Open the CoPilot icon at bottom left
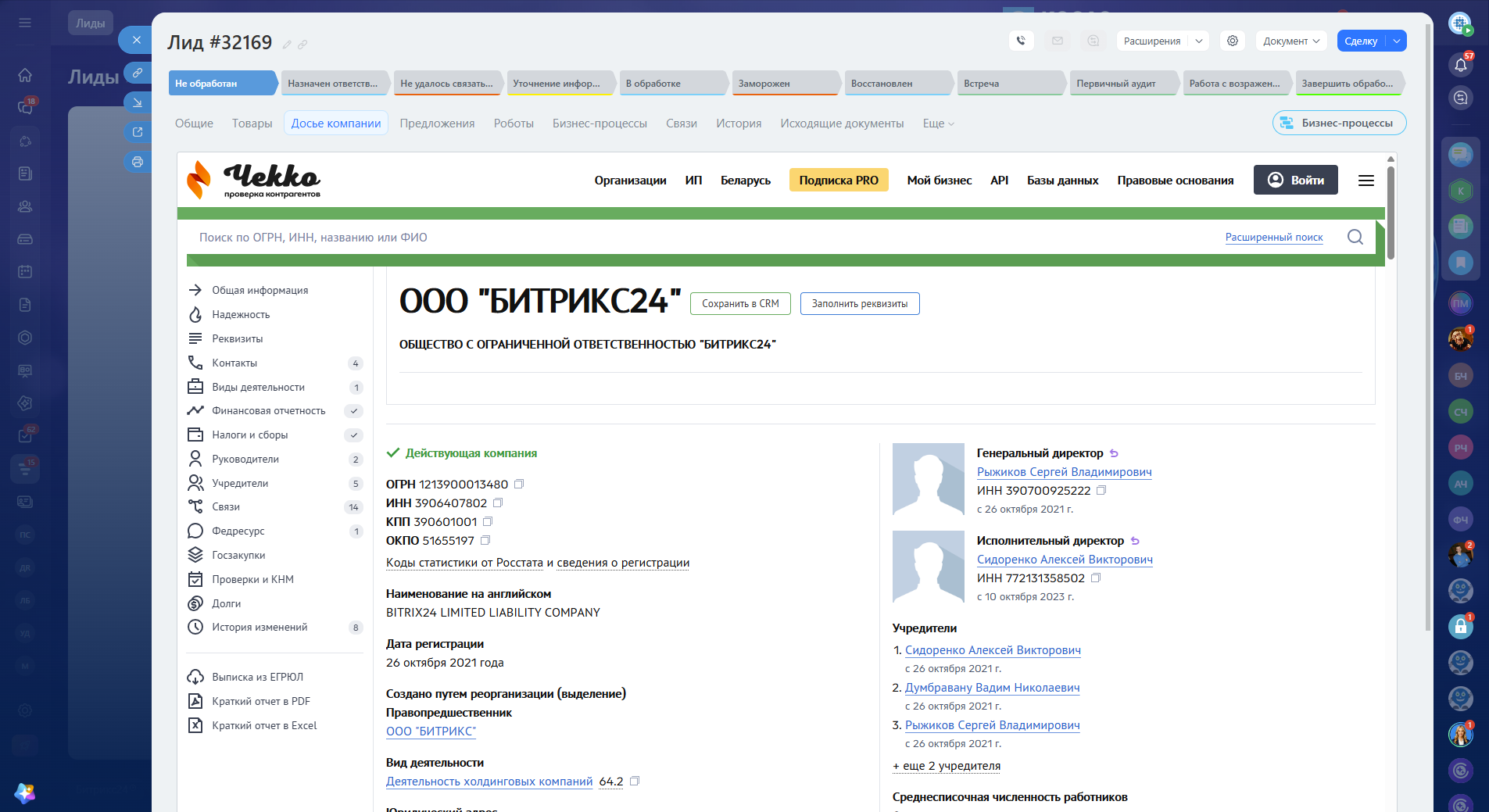The image size is (1489, 812). click(25, 793)
